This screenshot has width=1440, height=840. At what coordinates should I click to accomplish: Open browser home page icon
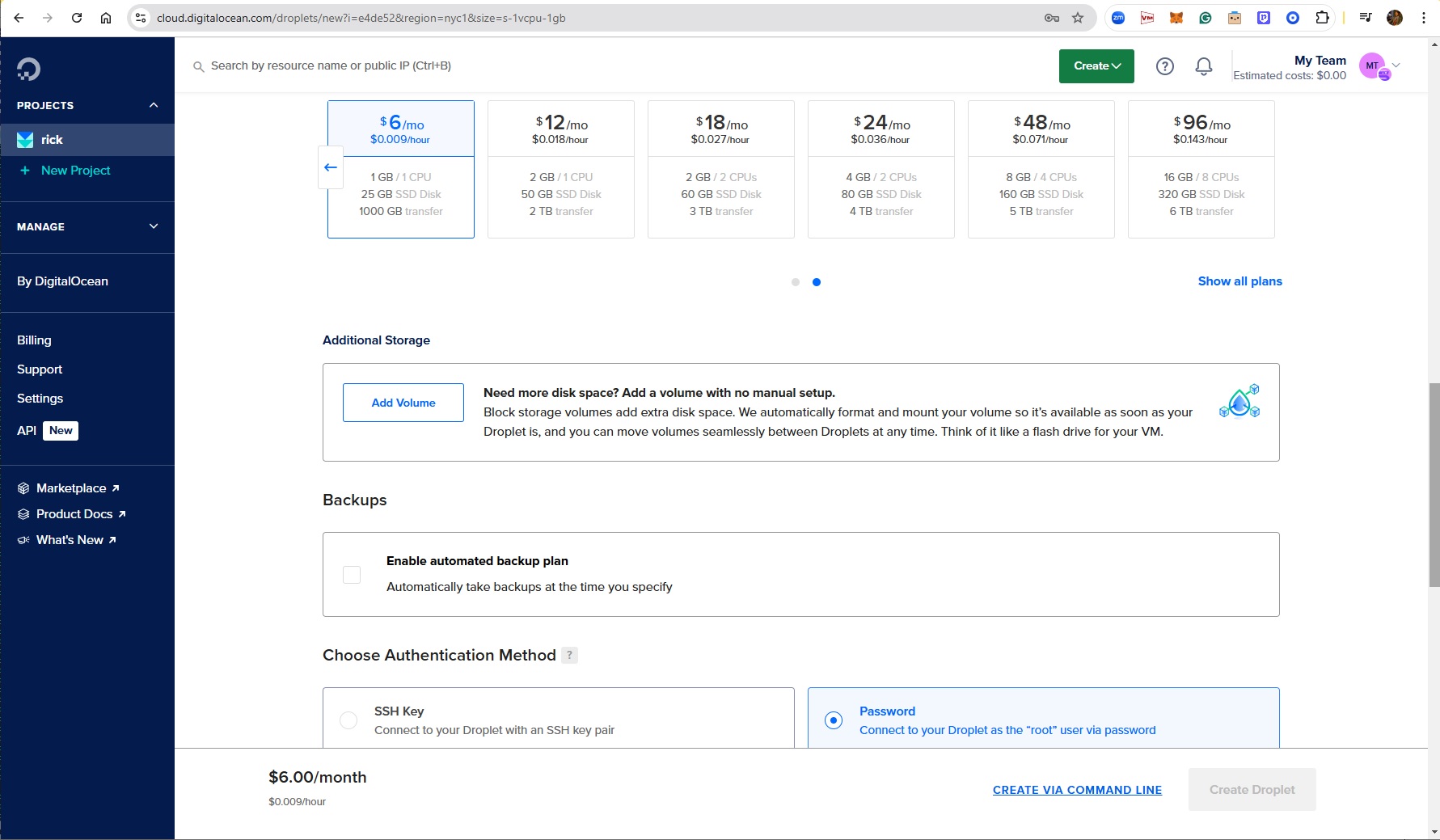pos(106,18)
